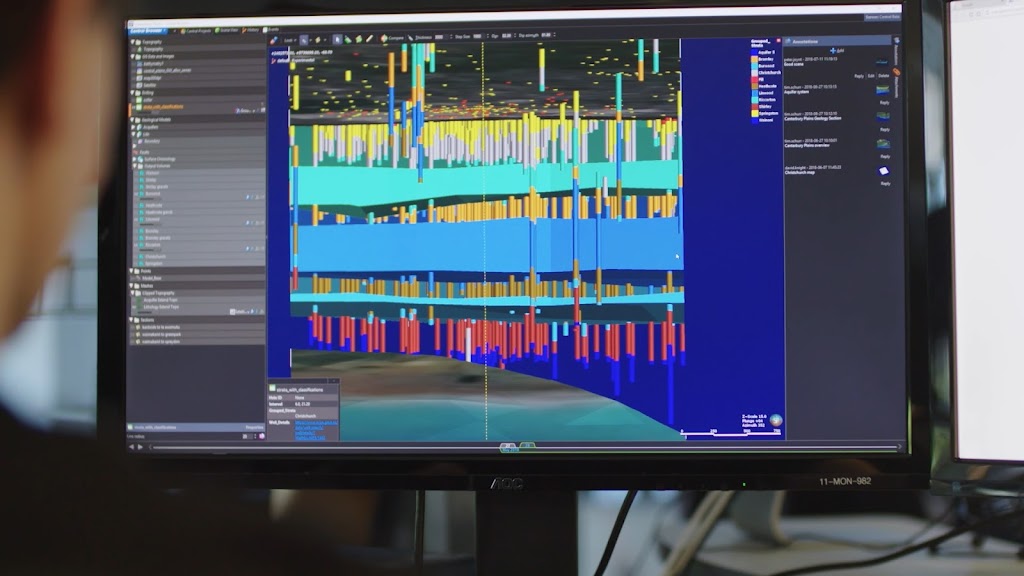
Task: Switch to the Scene View tab
Action: (227, 31)
